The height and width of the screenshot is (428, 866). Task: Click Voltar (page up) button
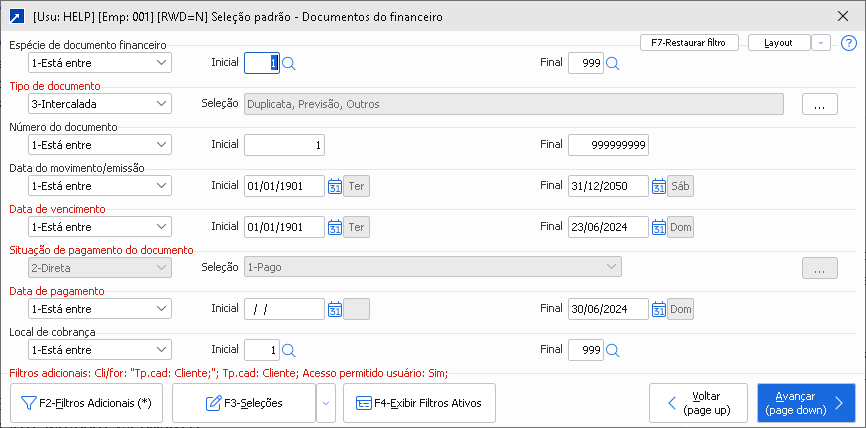pos(699,403)
